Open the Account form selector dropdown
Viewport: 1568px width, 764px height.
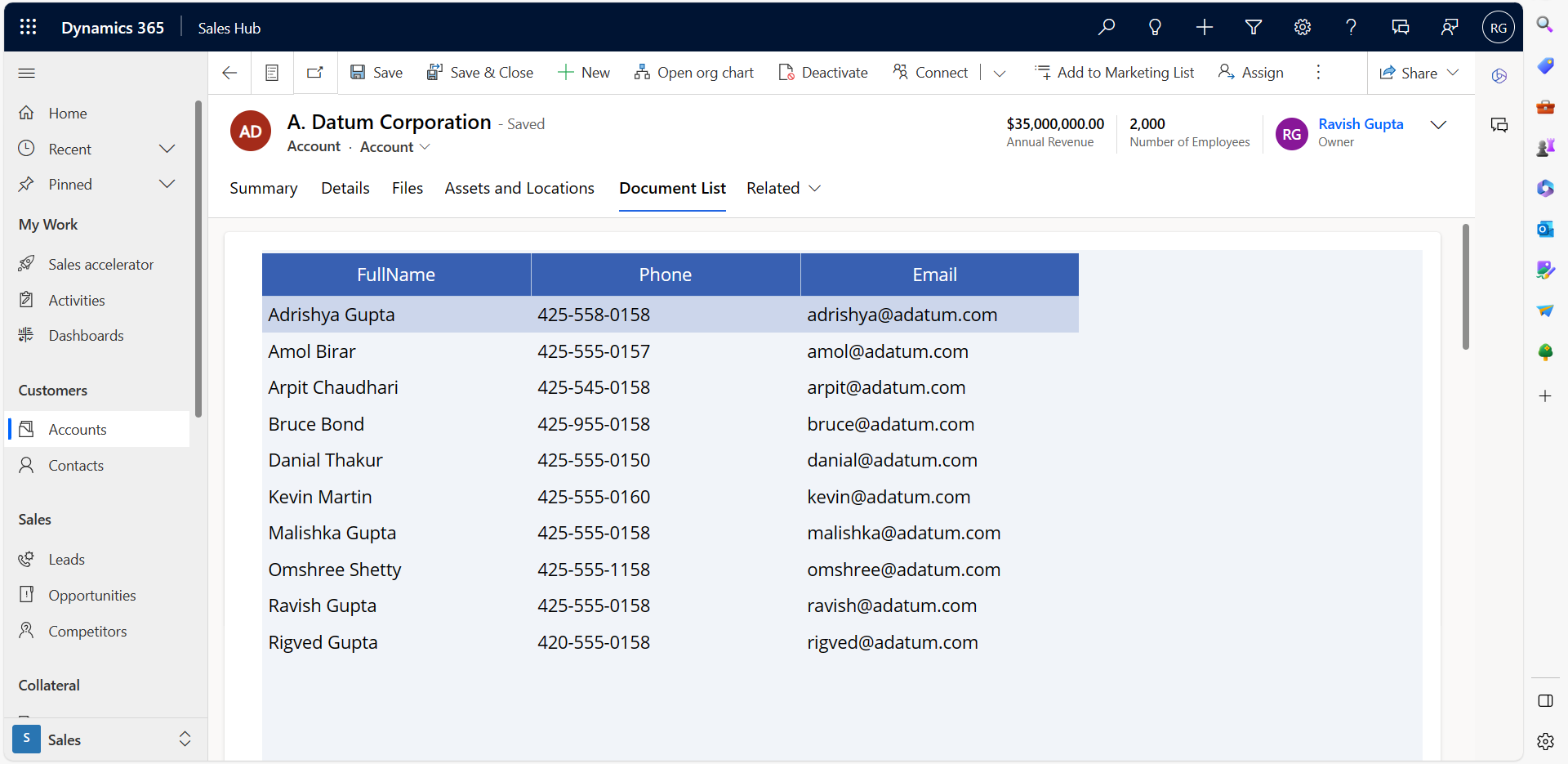395,147
